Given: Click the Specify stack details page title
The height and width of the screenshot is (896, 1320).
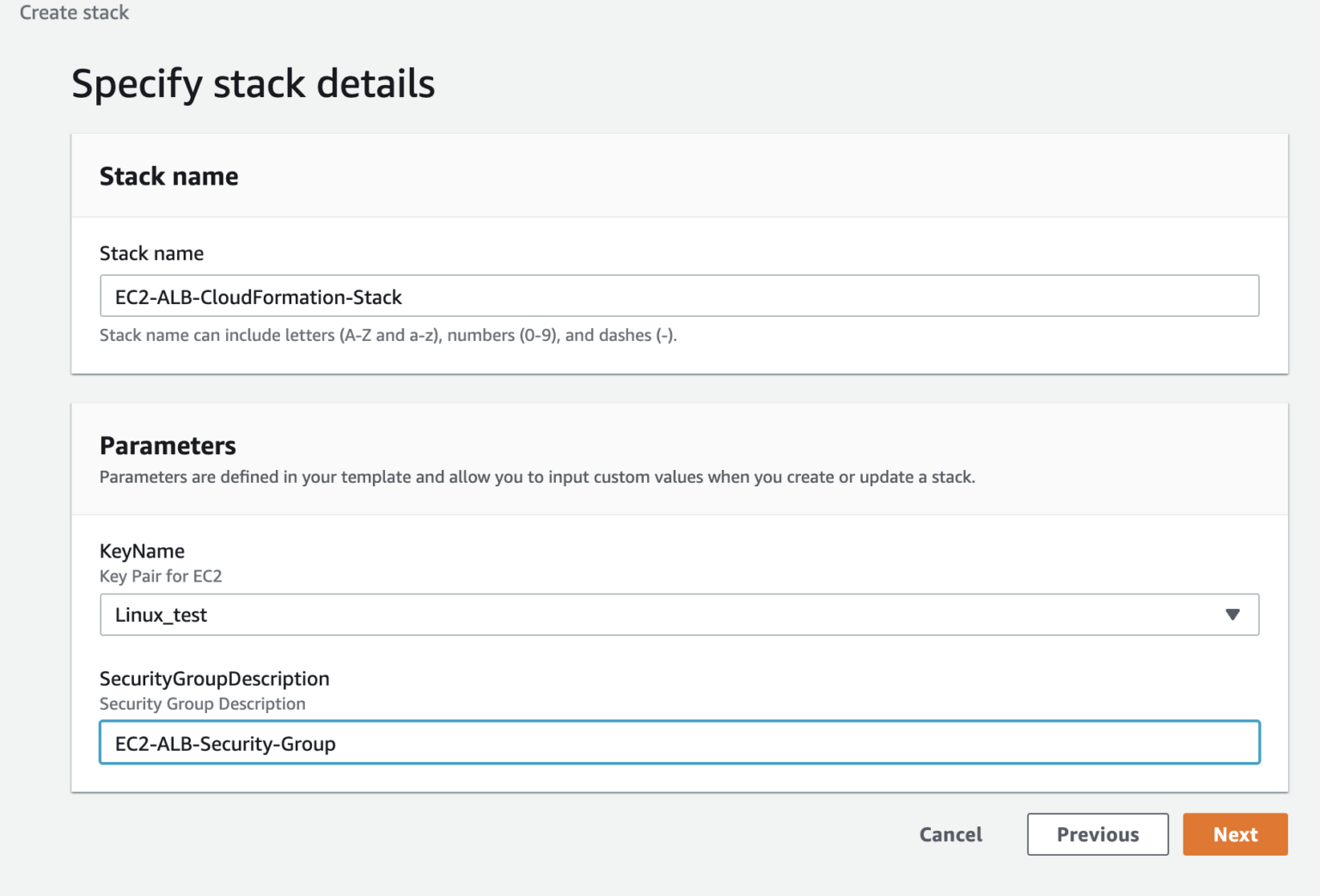Looking at the screenshot, I should 254,83.
